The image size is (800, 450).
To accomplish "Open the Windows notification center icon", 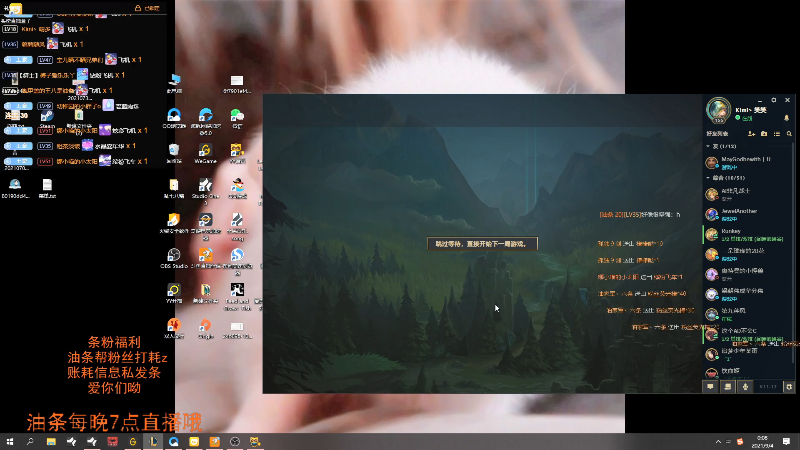I will [786, 441].
